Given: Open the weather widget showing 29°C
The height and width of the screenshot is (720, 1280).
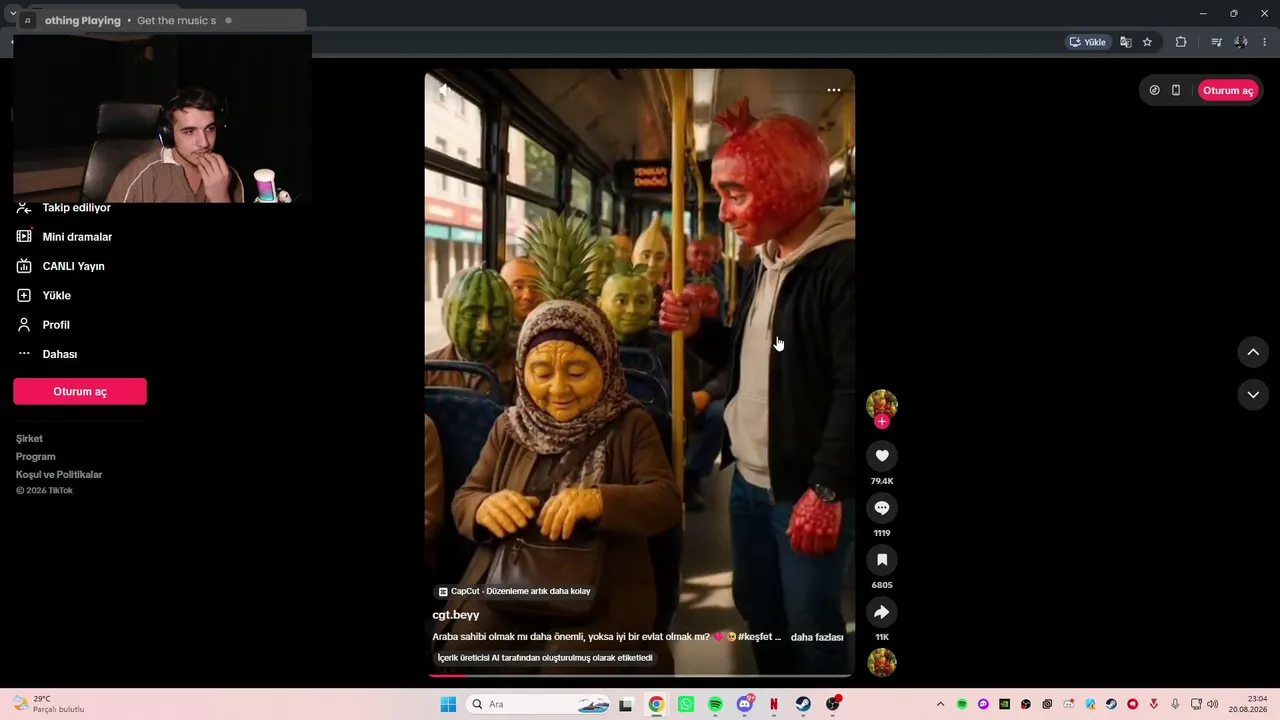Looking at the screenshot, I should coord(48,704).
